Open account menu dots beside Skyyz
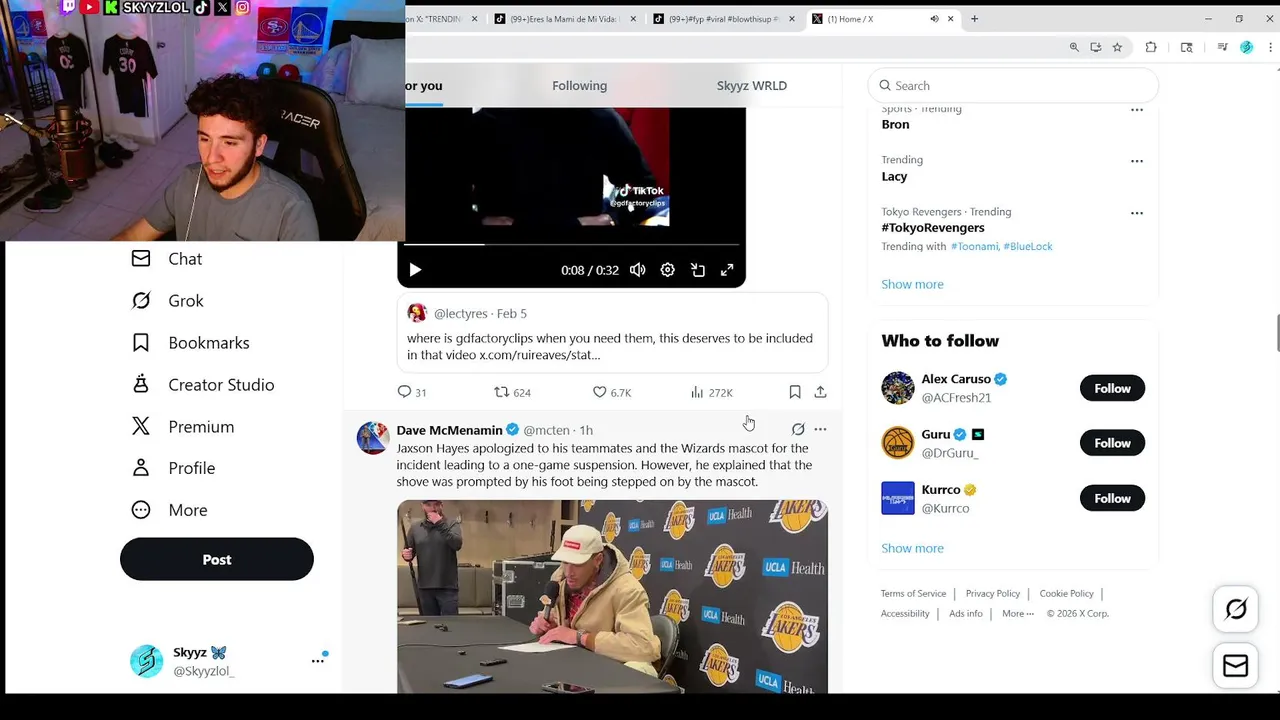Image resolution: width=1280 pixels, height=720 pixels. (318, 661)
